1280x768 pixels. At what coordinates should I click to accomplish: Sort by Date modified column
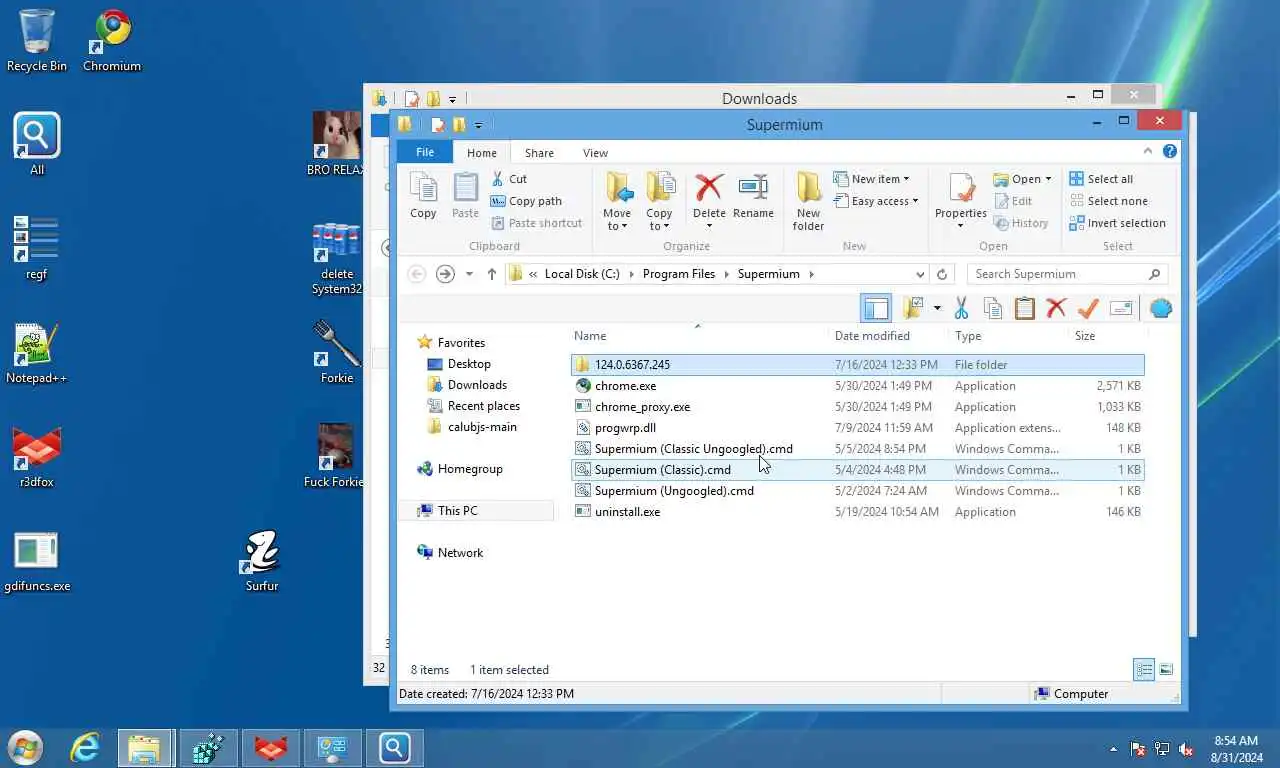tap(872, 336)
